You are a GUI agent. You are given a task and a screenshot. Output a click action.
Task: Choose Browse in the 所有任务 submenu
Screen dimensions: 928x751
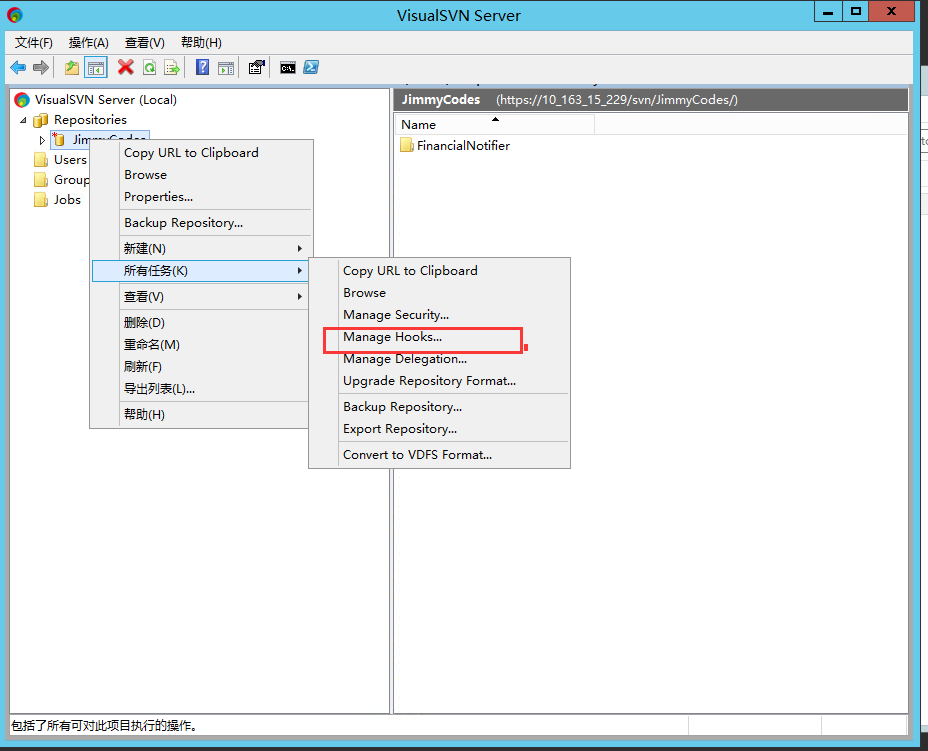click(x=439, y=293)
